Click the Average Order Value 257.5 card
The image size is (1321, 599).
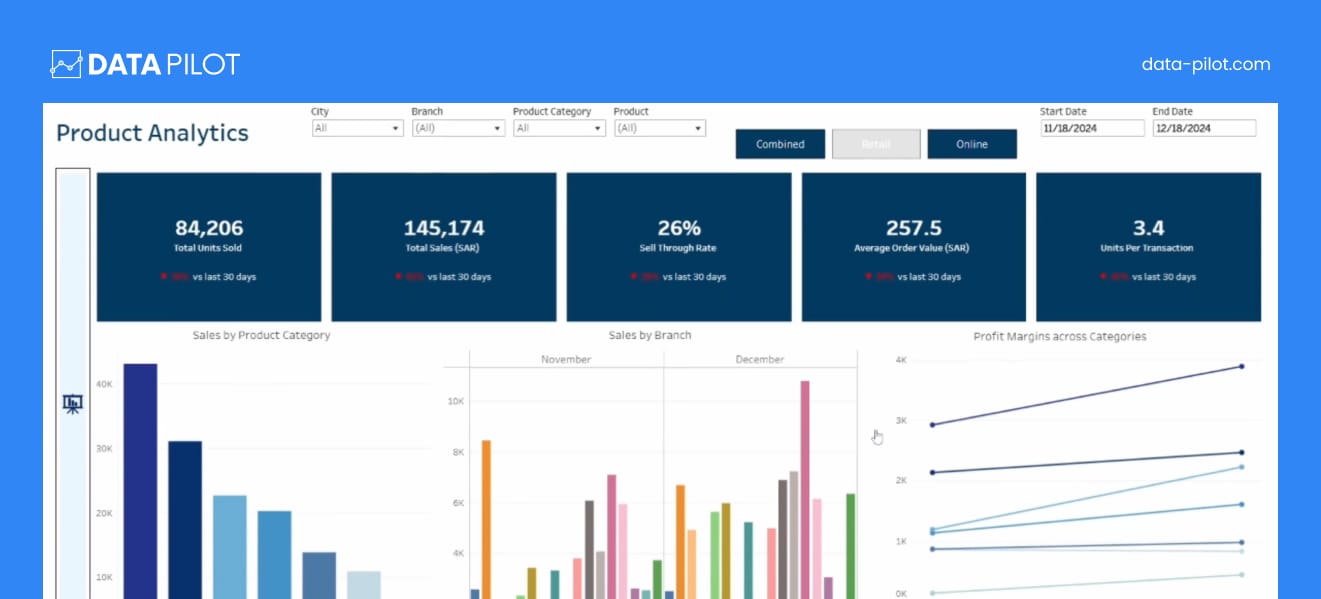(914, 247)
